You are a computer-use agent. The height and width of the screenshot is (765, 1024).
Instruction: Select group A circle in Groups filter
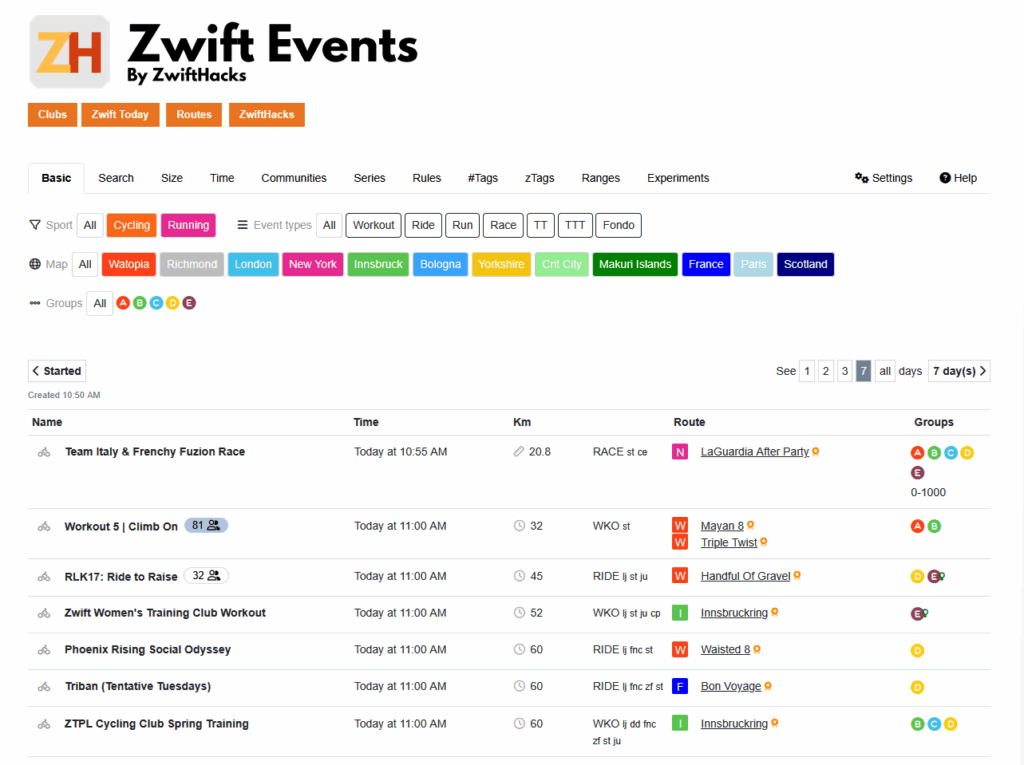123,303
